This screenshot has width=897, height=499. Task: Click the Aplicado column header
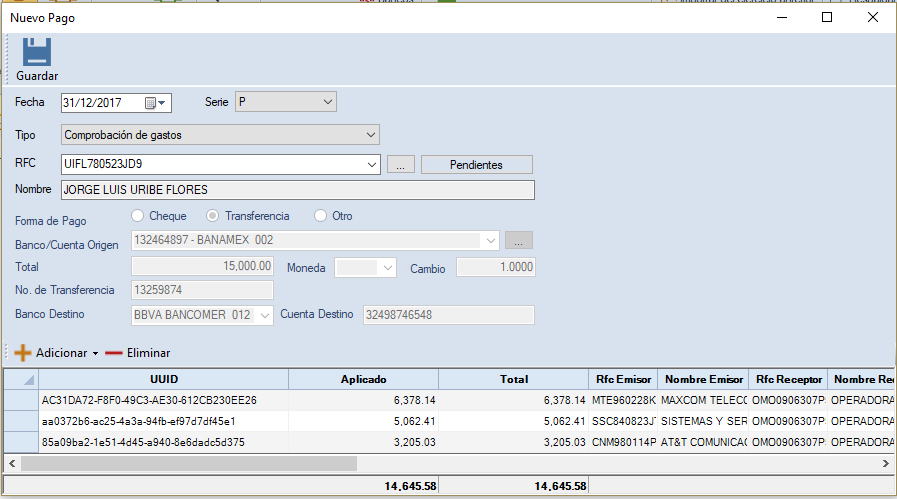pyautogui.click(x=363, y=379)
